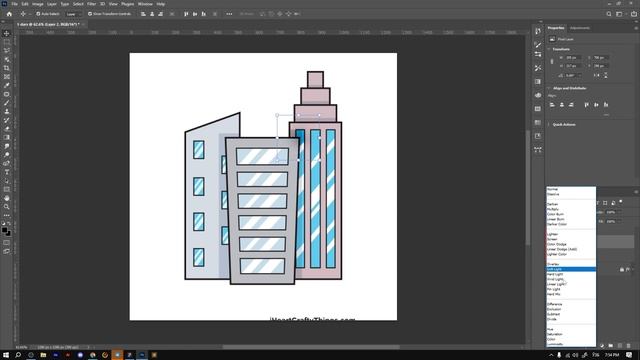Click Flip horizontal icon in the Transform section
Viewport: 640px width, 360px height.
(x=597, y=76)
